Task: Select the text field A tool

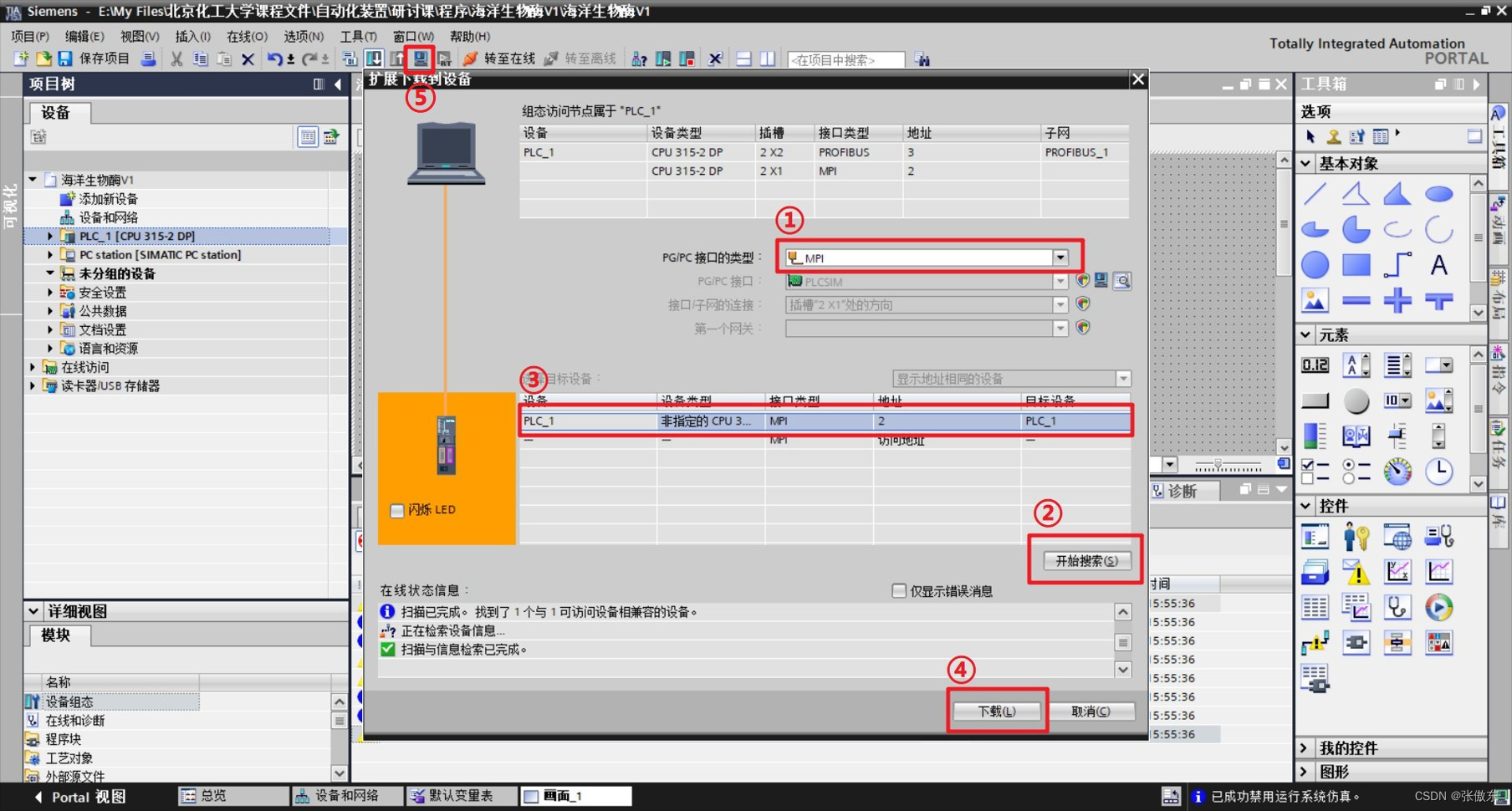Action: tap(1438, 265)
